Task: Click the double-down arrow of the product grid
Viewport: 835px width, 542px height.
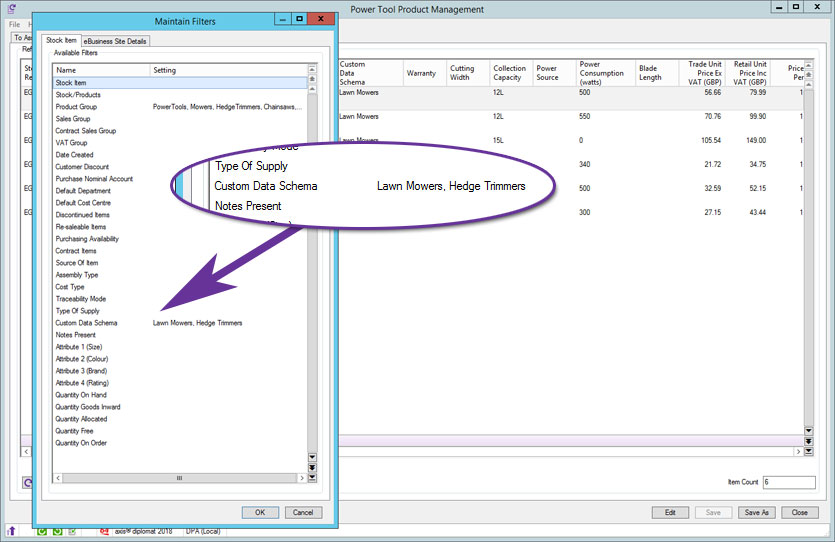Action: coord(808,441)
